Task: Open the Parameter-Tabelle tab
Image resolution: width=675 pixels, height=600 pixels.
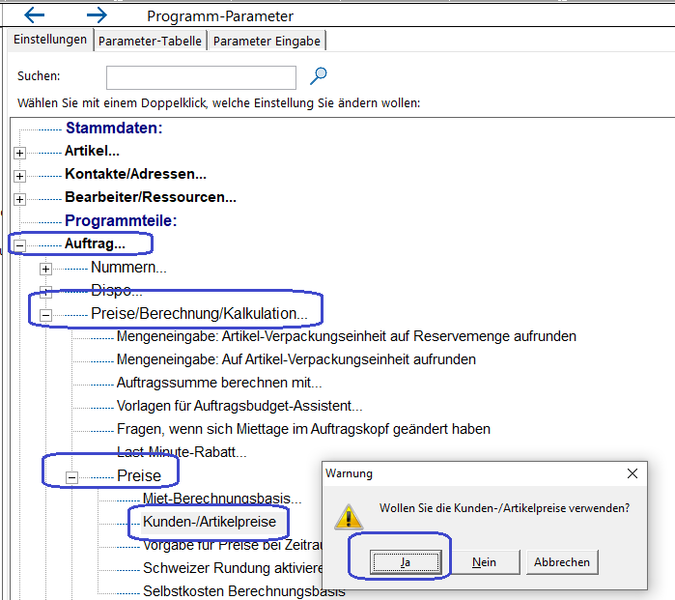Action: click(x=150, y=41)
